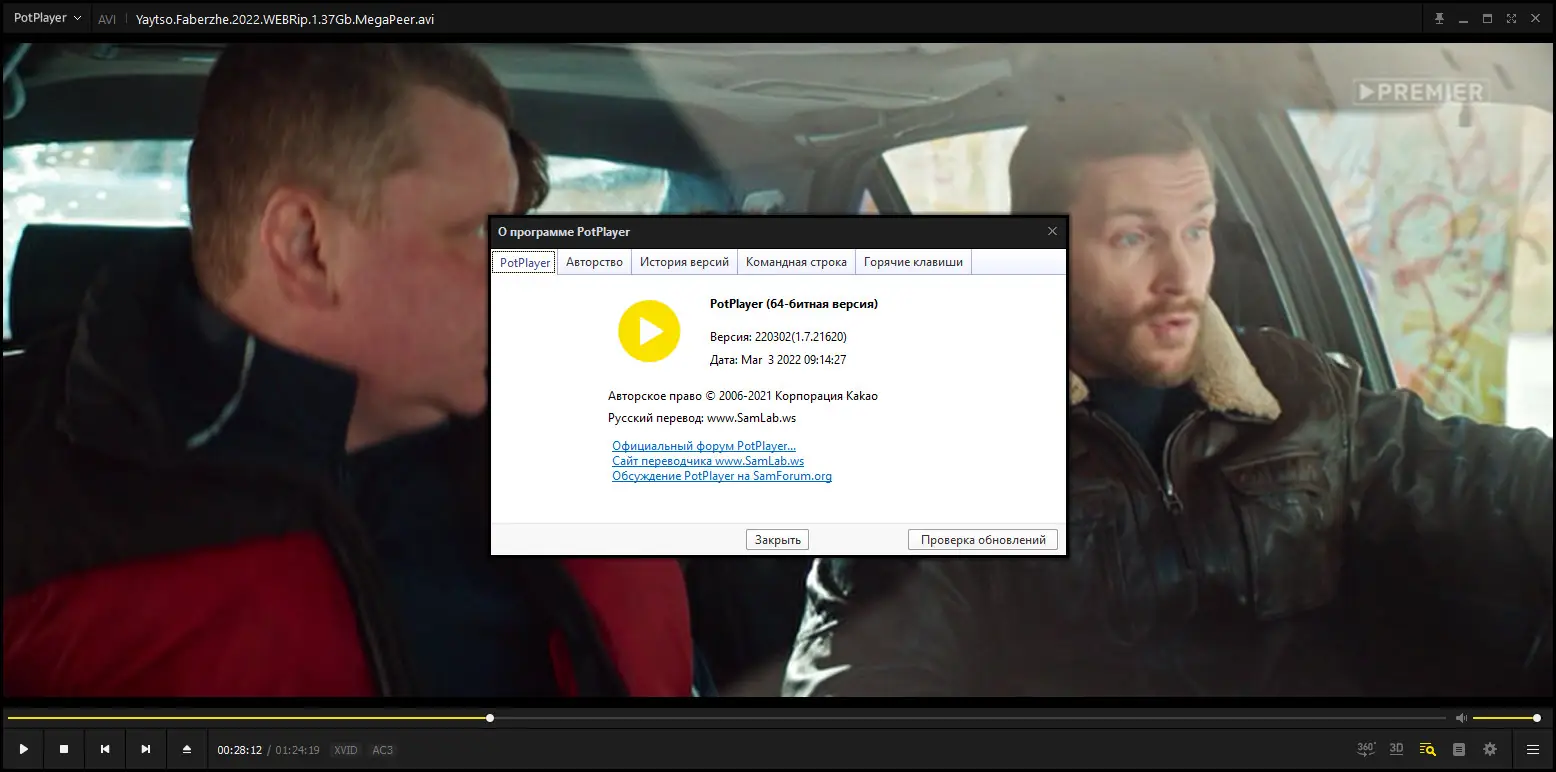The image size is (1556, 772).
Task: Click the volume slider handle
Action: (1536, 718)
